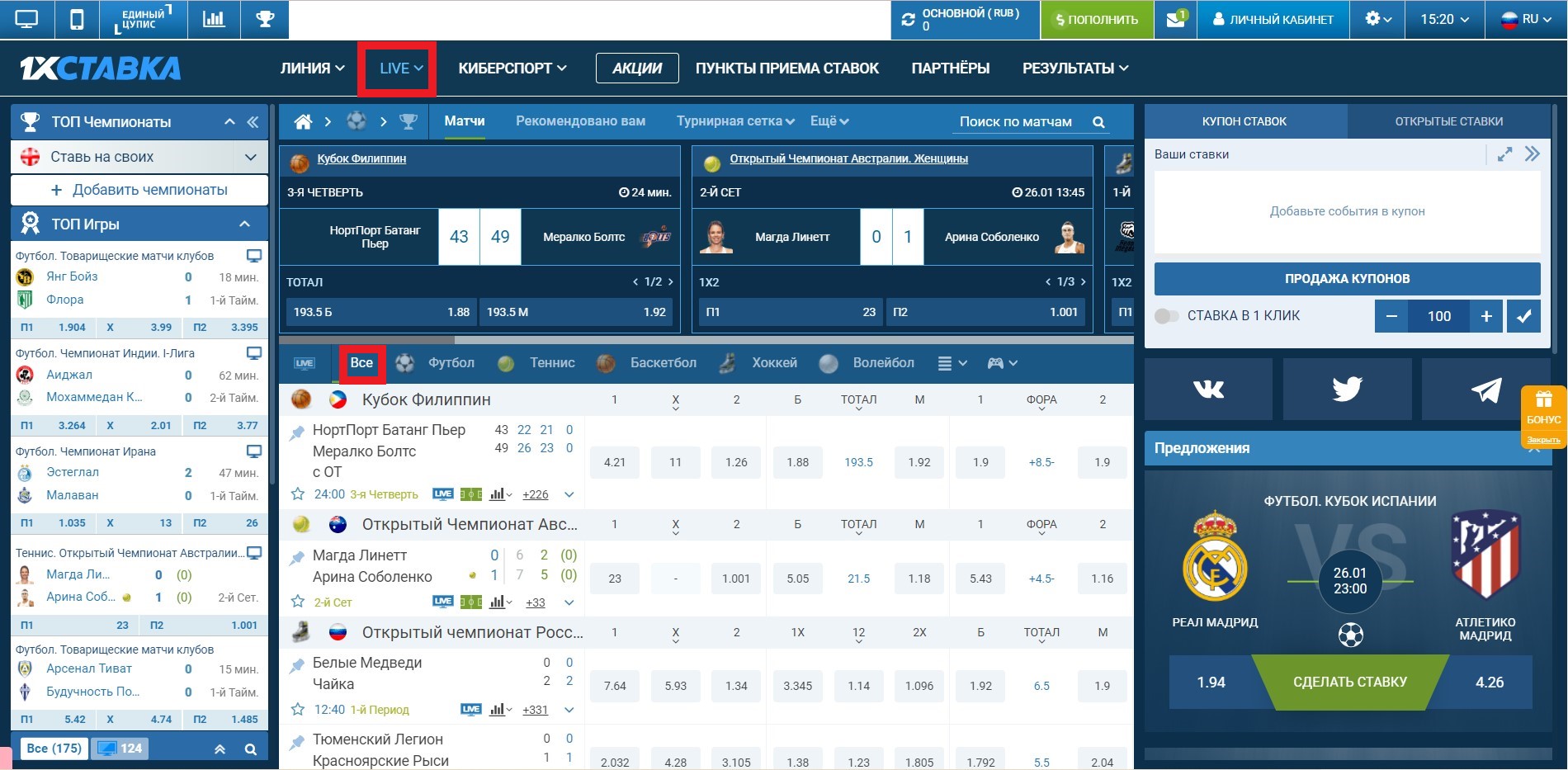Image resolution: width=1568 pixels, height=770 pixels.
Task: Open ЛИНИЯ dropdown menu
Action: point(312,68)
